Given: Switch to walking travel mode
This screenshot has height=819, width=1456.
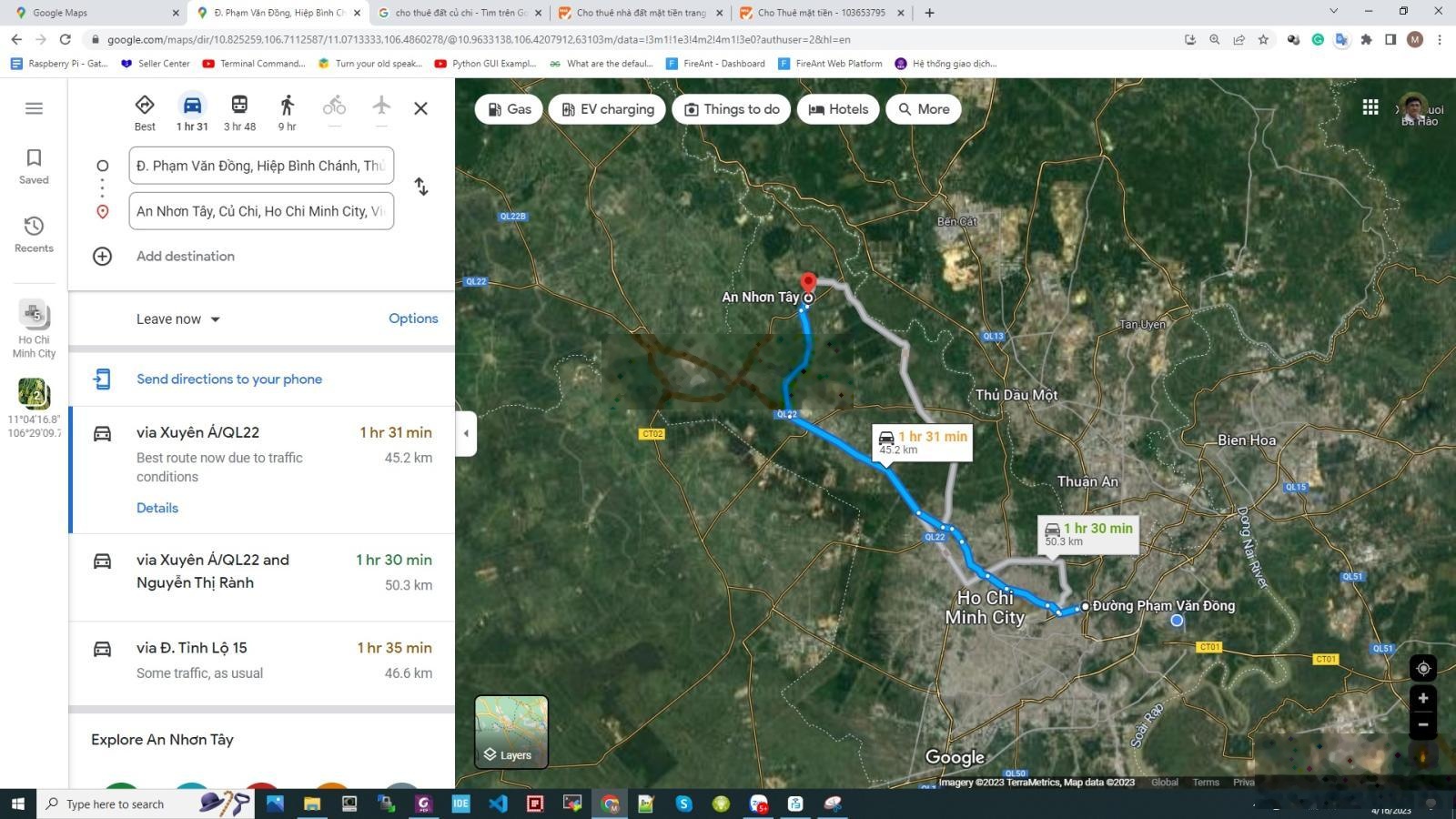Looking at the screenshot, I should [x=287, y=106].
